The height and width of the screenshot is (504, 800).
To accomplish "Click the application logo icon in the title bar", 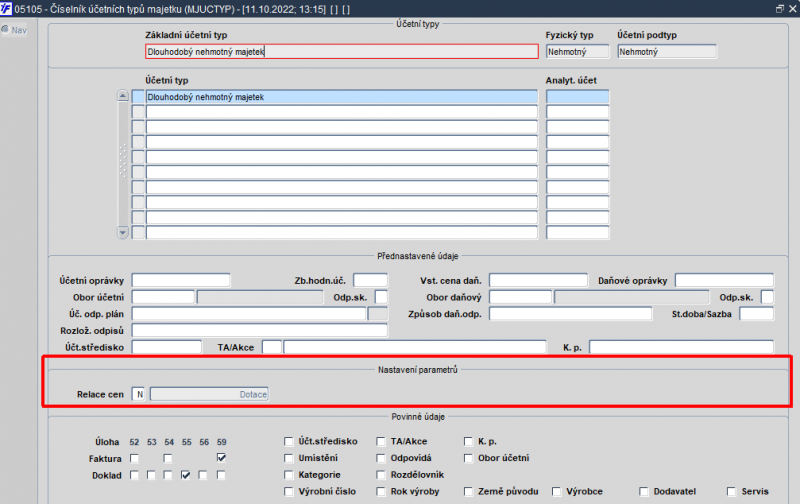I will pos(7,8).
